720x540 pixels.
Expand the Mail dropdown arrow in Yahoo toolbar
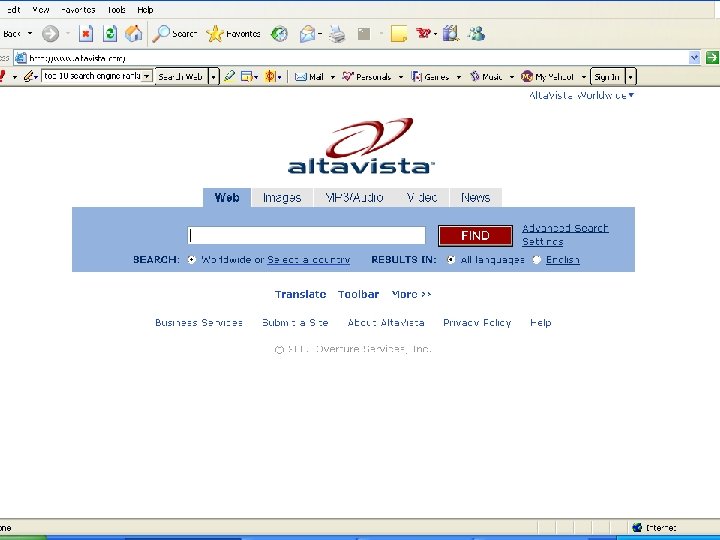pyautogui.click(x=332, y=77)
